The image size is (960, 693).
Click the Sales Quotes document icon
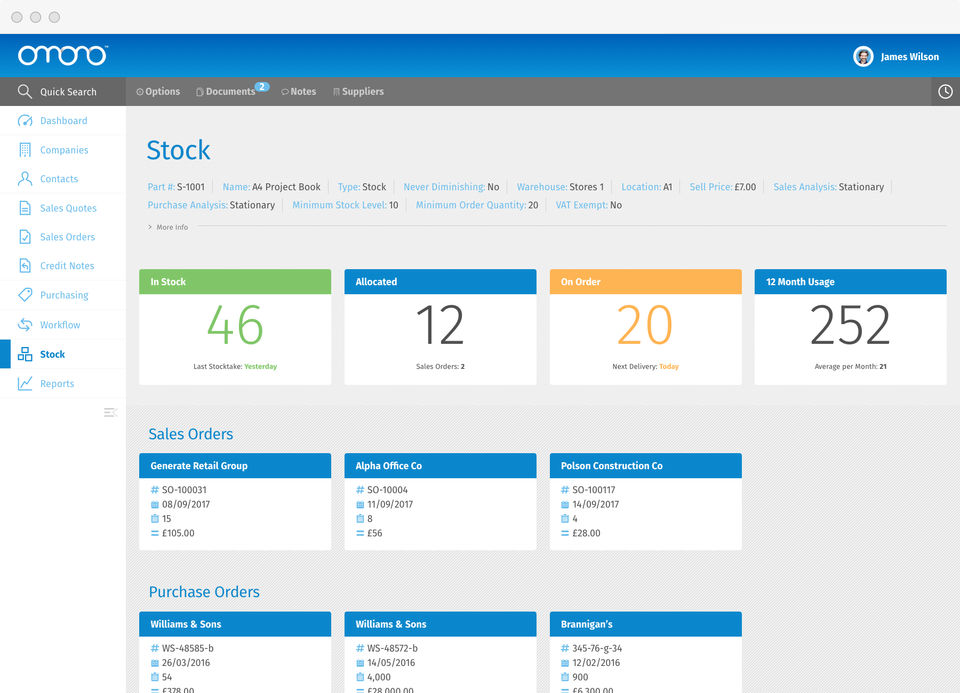click(x=25, y=208)
